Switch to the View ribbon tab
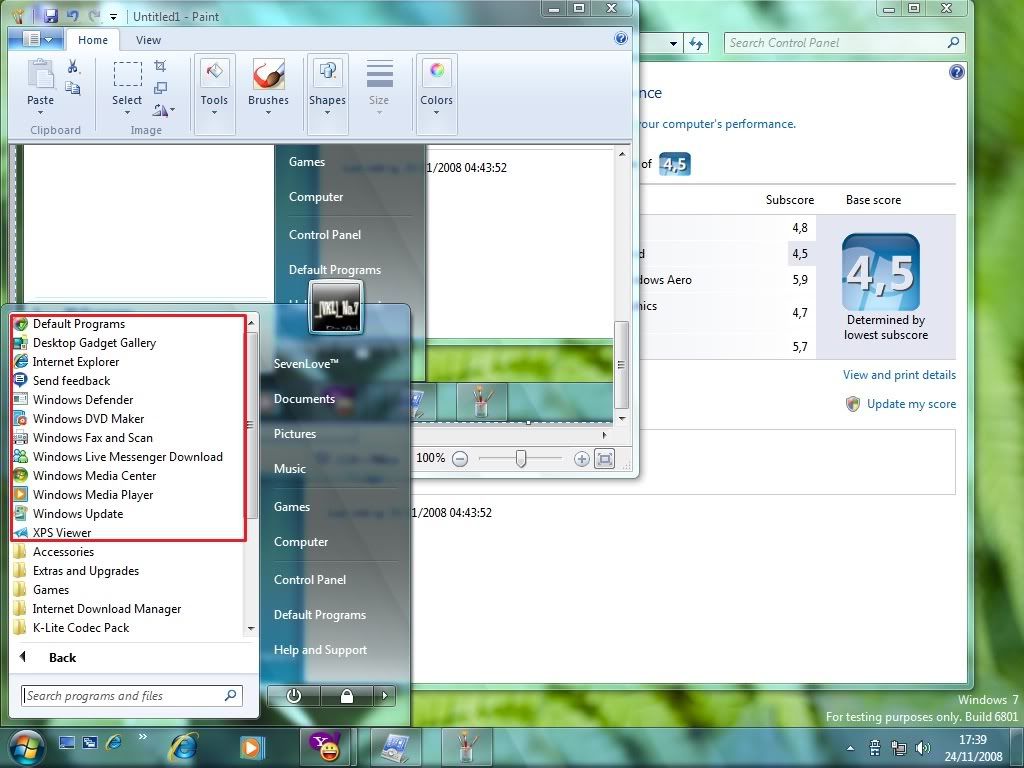1024x768 pixels. pos(148,40)
